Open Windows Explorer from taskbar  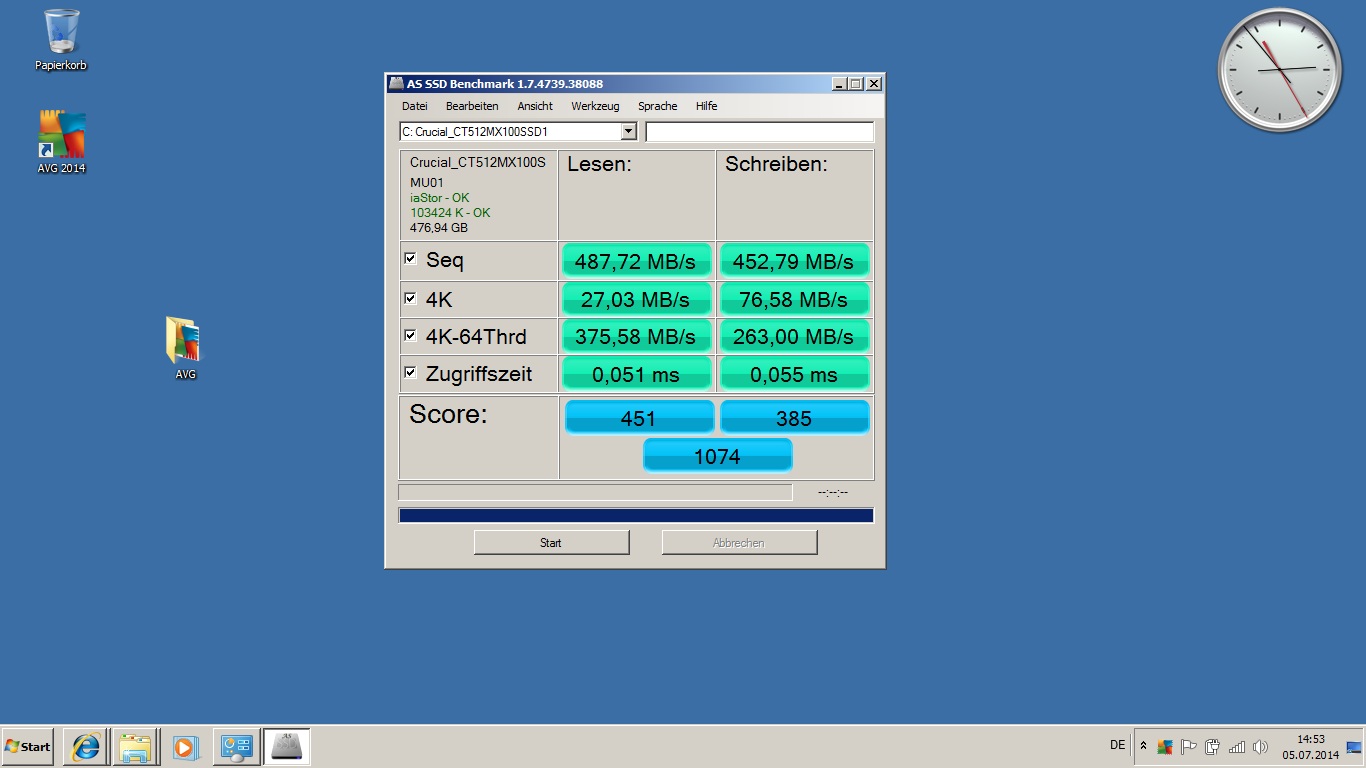135,747
